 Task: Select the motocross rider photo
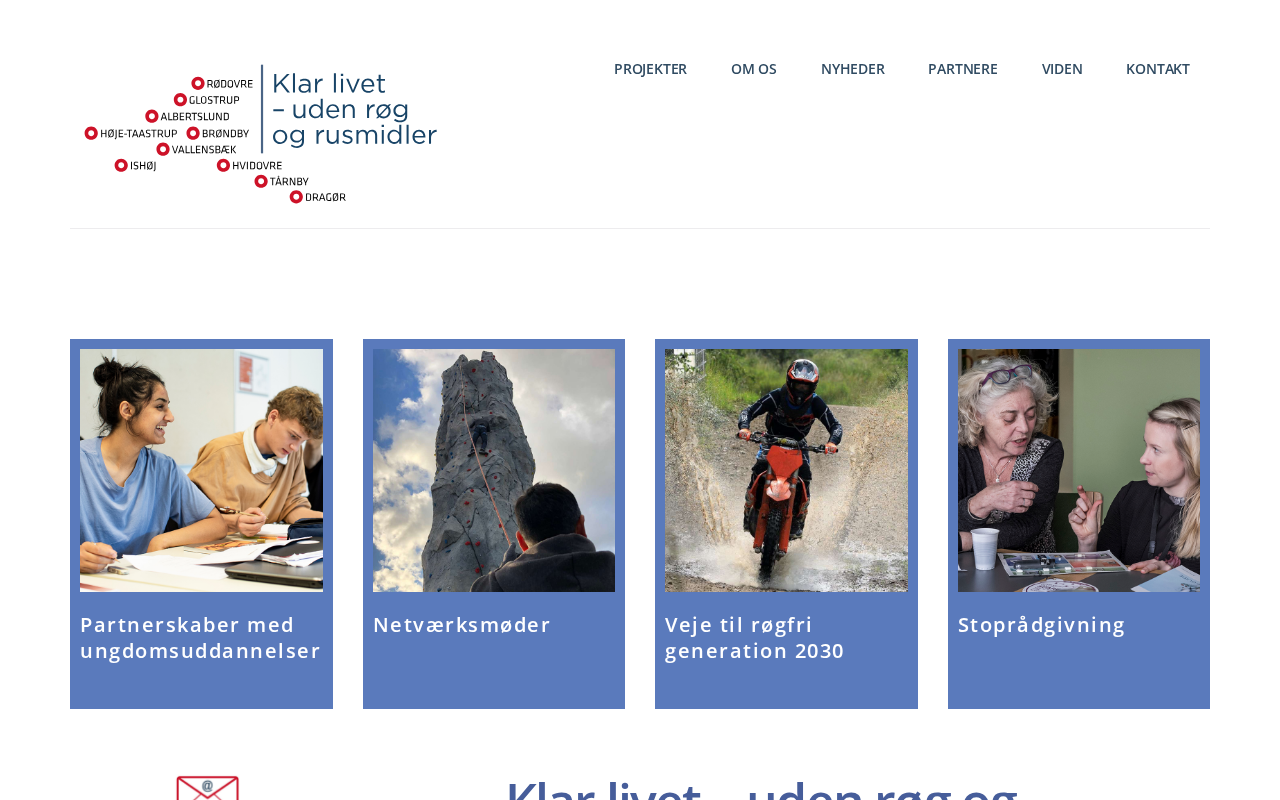(x=786, y=470)
